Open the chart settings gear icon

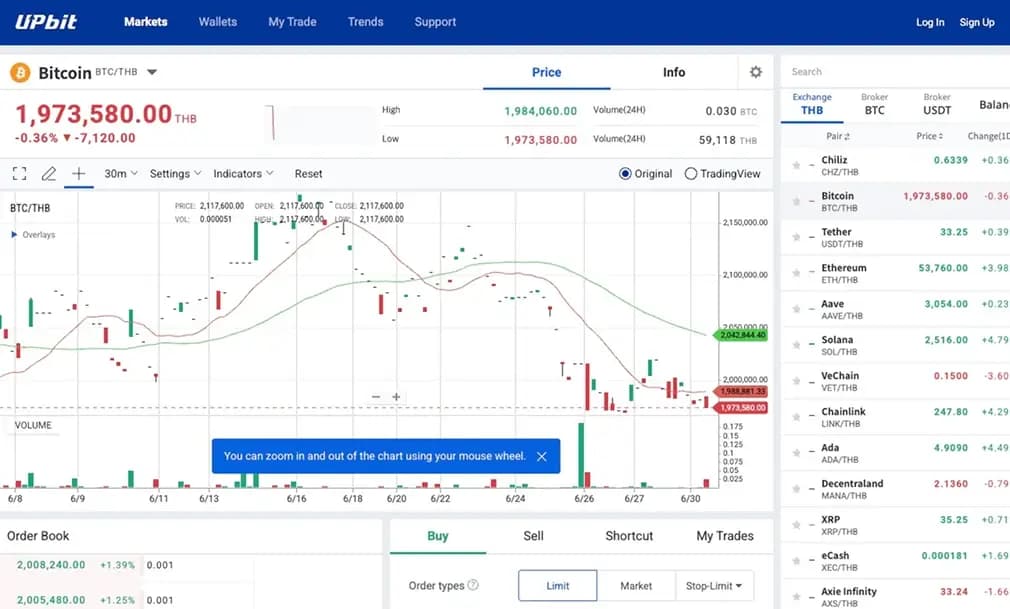pyautogui.click(x=756, y=72)
